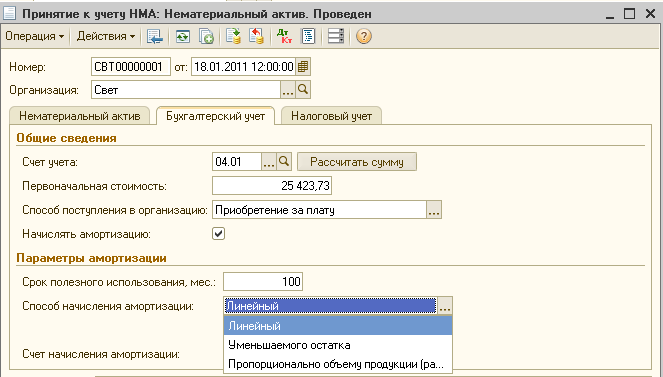The image size is (663, 377).
Task: Select Линейный in the dropdown list
Action: click(x=338, y=326)
